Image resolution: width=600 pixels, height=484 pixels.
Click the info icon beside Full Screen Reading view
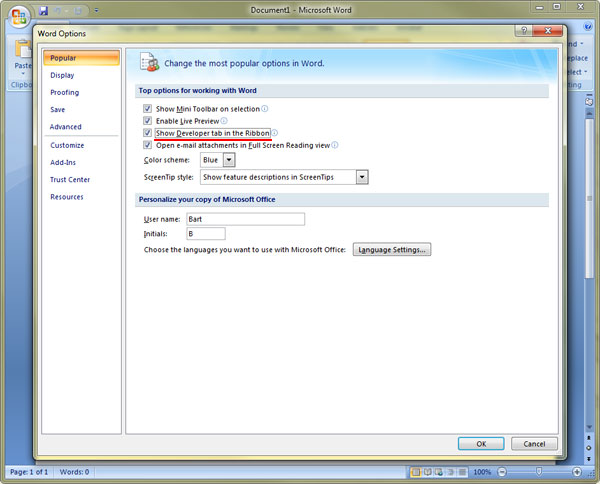click(335, 145)
